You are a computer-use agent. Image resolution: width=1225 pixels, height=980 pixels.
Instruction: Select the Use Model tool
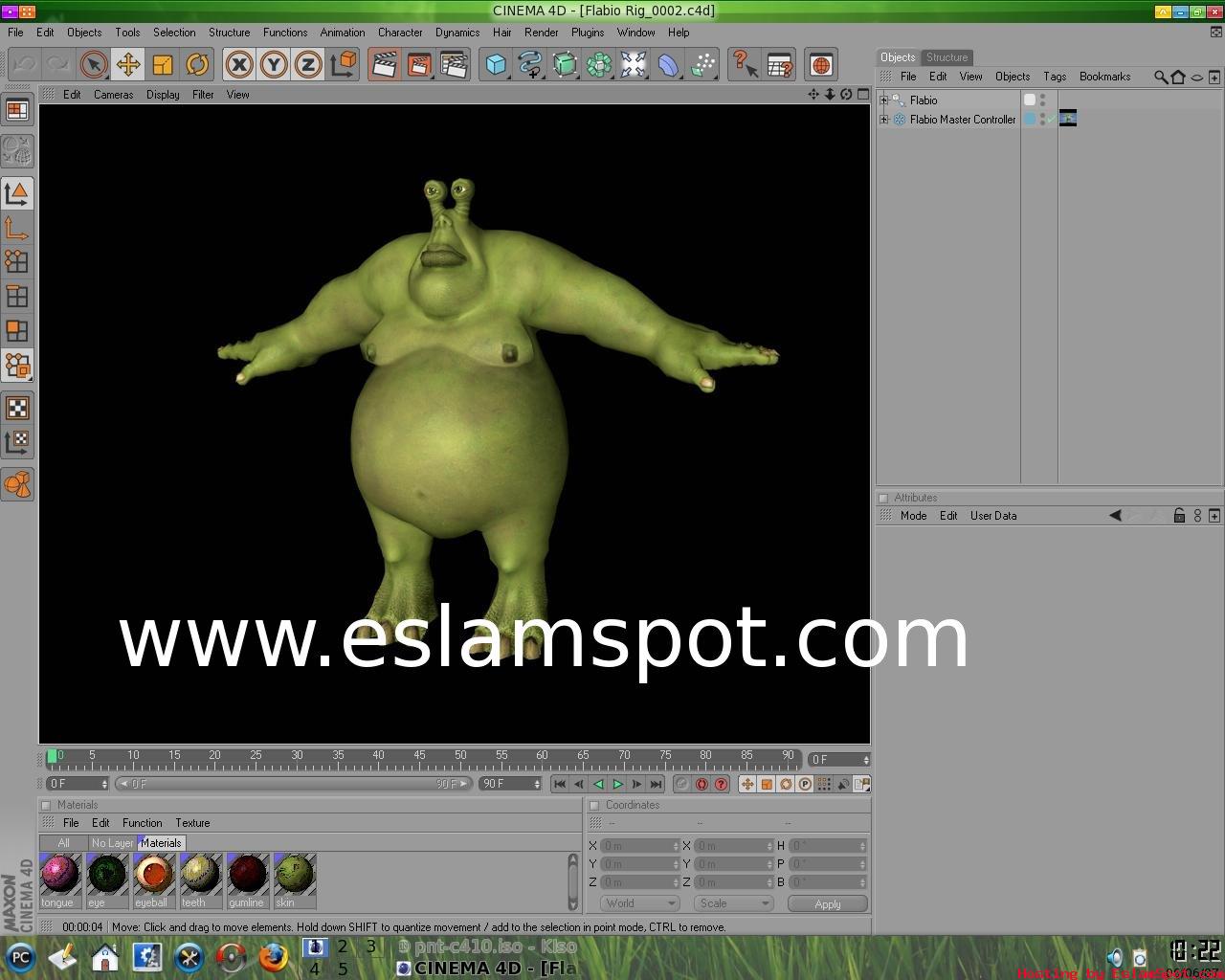tap(17, 193)
